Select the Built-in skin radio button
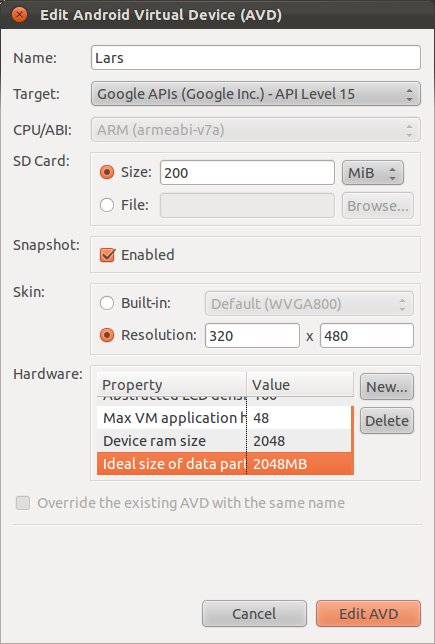This screenshot has width=435, height=644. pyautogui.click(x=107, y=304)
